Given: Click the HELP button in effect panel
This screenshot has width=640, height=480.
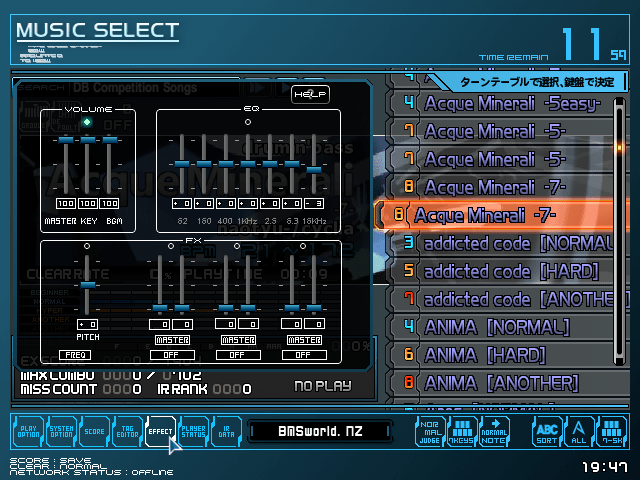Looking at the screenshot, I should click(x=310, y=94).
